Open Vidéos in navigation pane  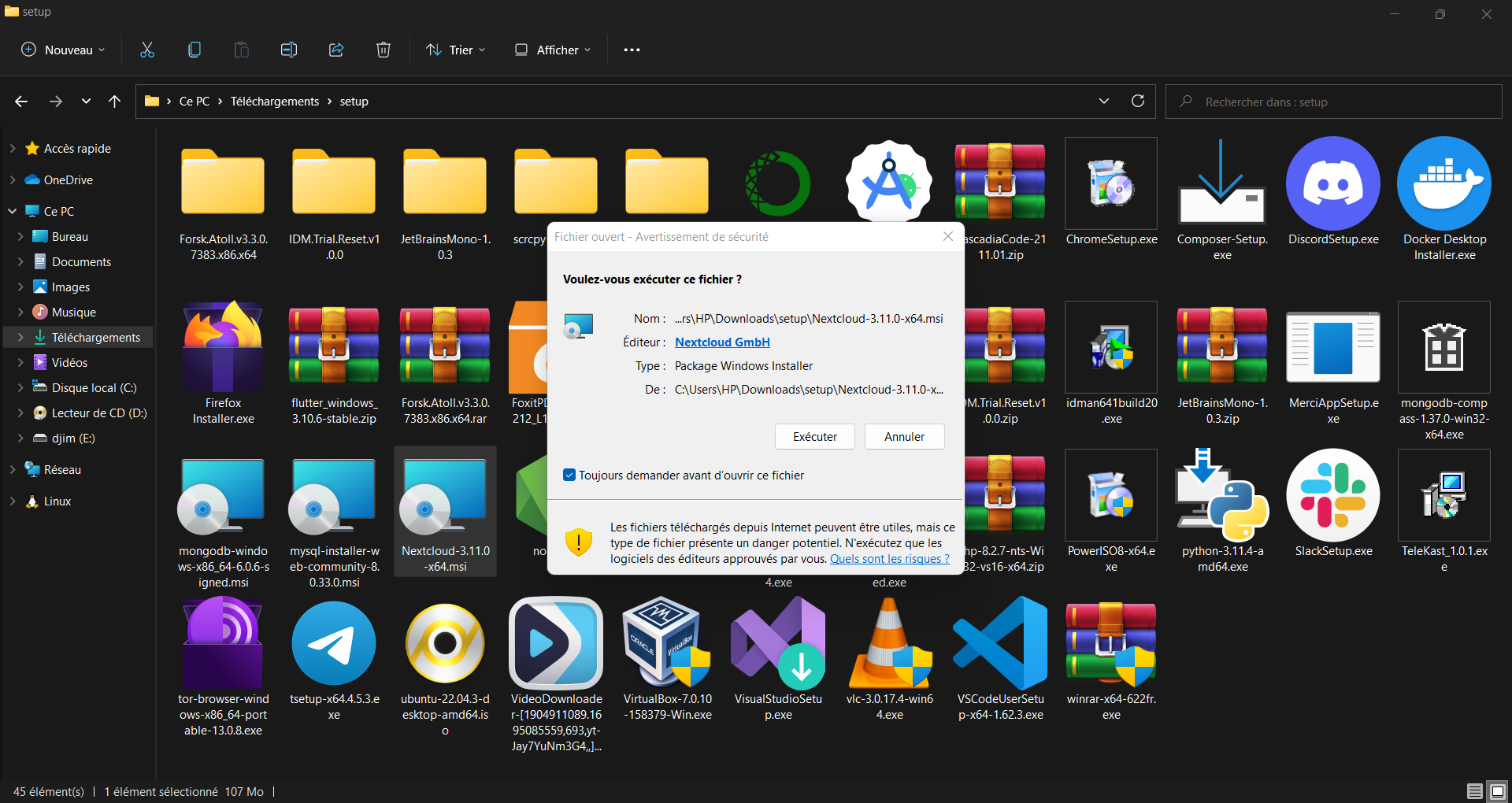(69, 362)
